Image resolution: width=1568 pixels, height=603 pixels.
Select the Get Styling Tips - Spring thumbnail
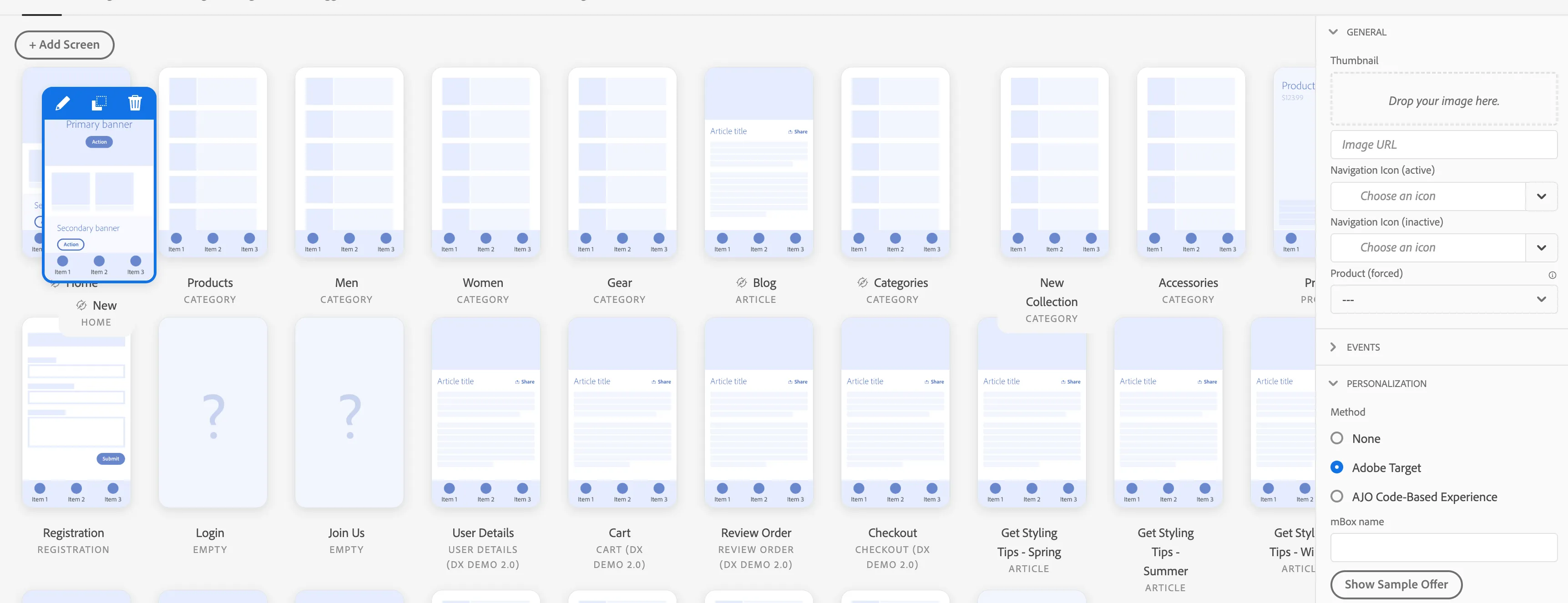(x=1031, y=412)
